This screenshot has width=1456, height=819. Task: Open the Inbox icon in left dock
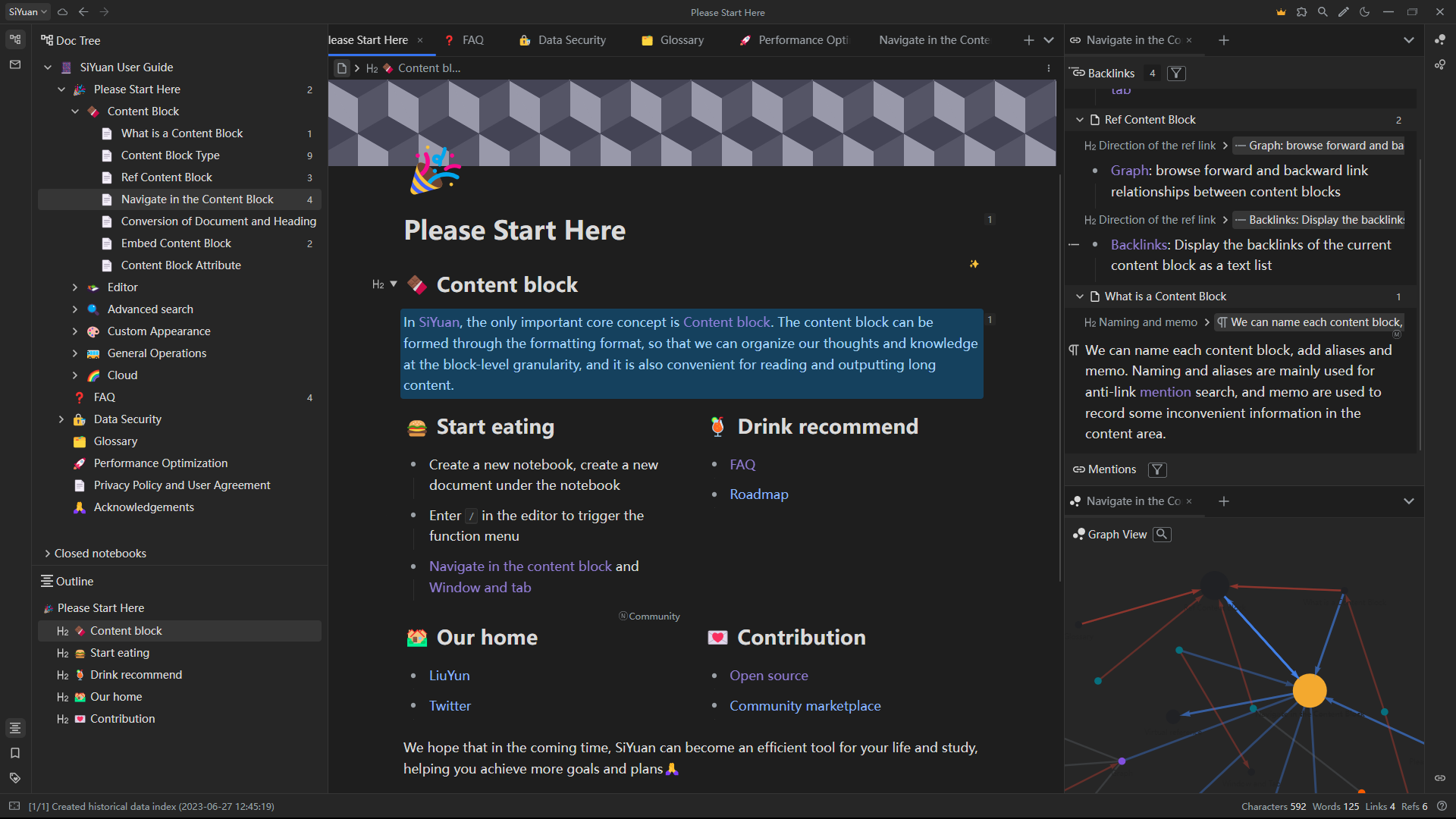tap(15, 65)
